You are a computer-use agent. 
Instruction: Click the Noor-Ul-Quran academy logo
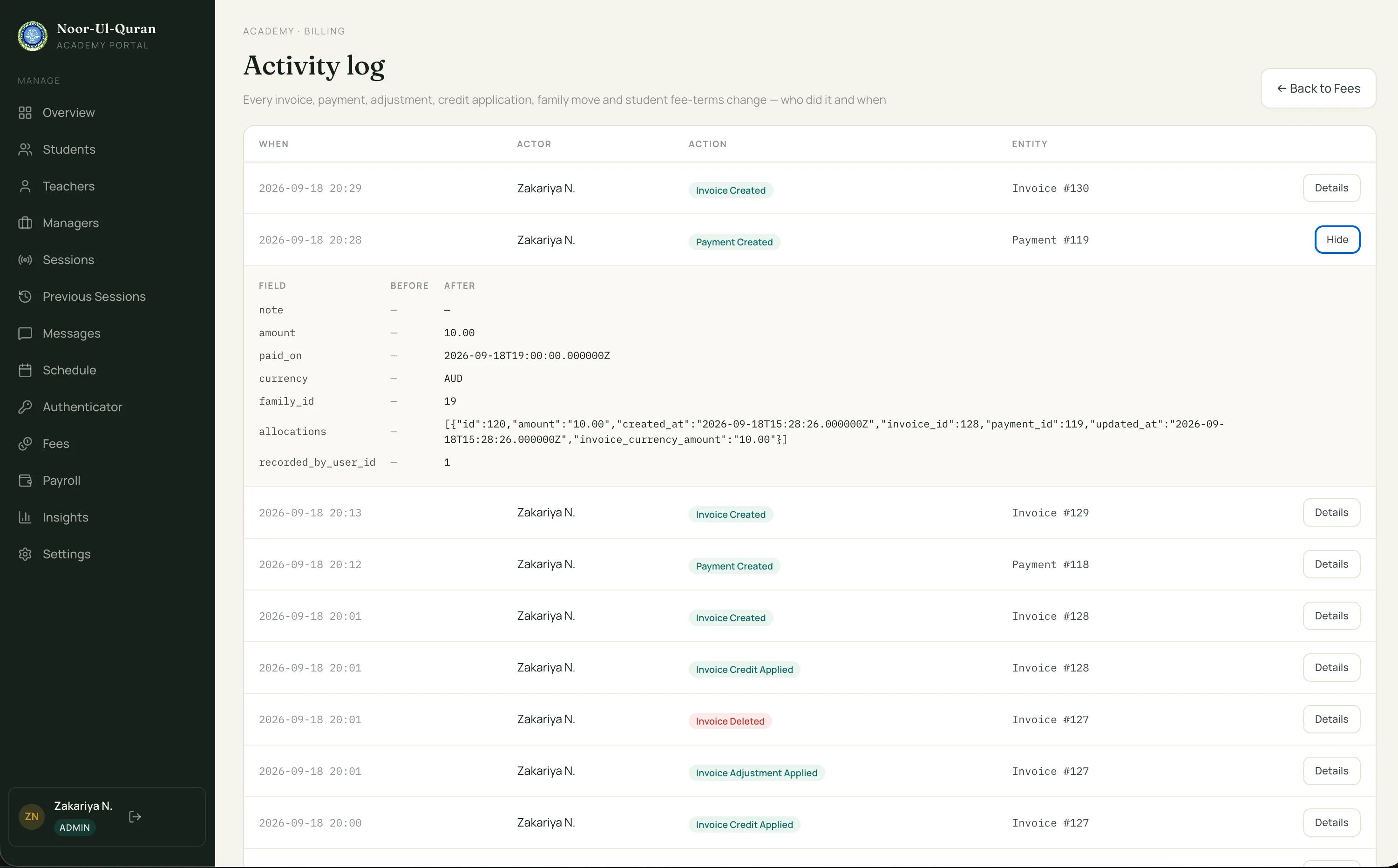(x=33, y=36)
